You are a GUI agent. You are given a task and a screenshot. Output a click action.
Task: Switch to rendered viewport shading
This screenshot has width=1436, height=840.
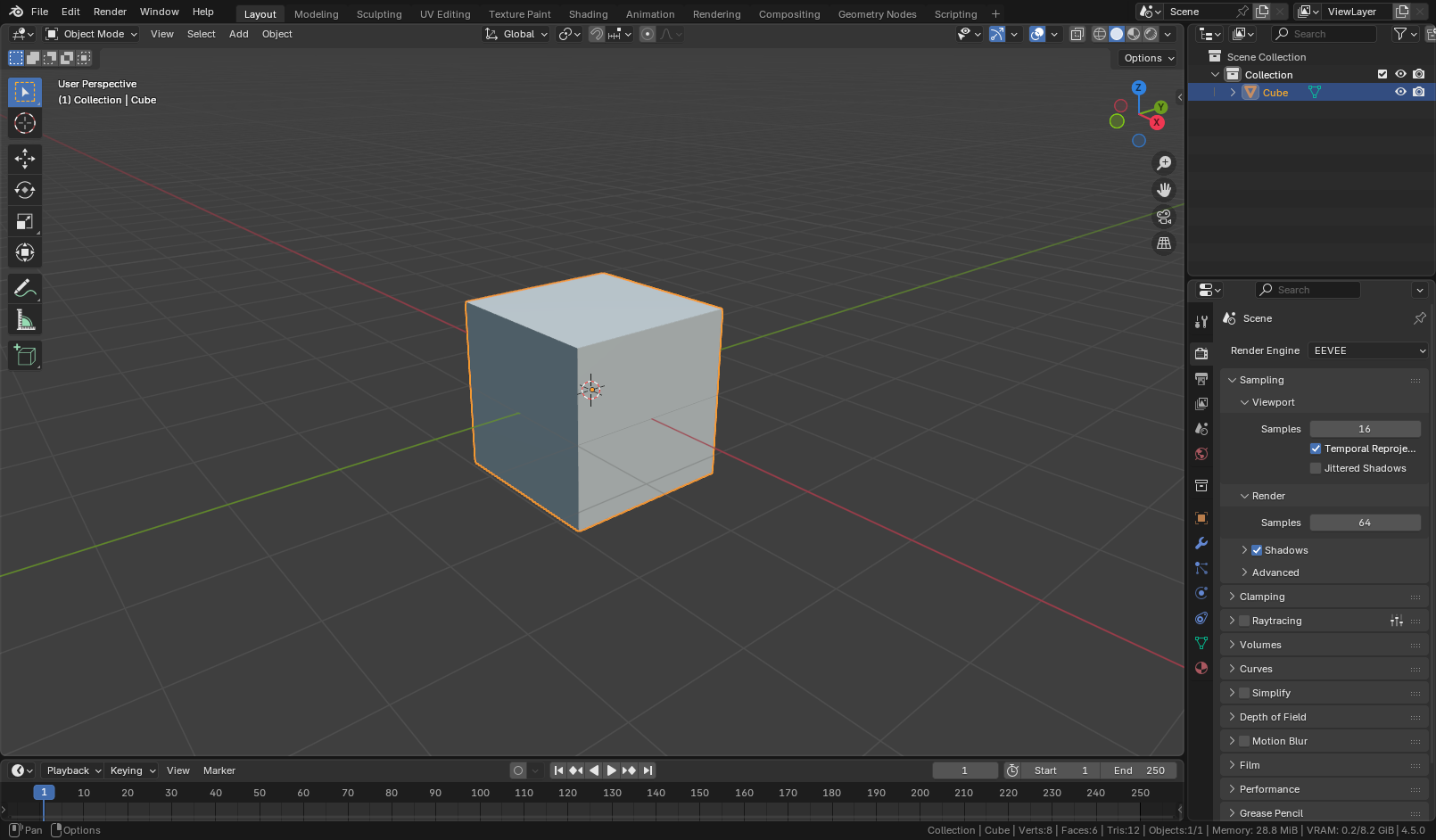click(x=1151, y=34)
